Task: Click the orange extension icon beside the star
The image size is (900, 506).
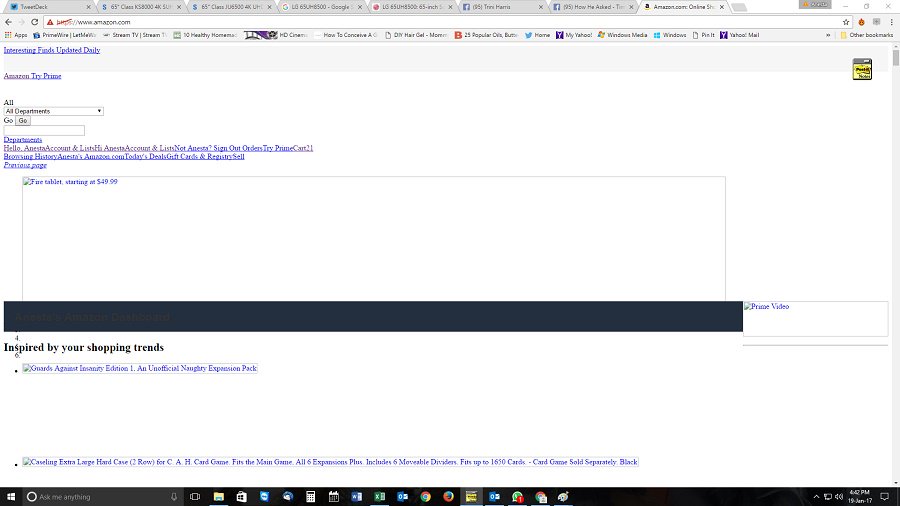Action: tap(862, 22)
